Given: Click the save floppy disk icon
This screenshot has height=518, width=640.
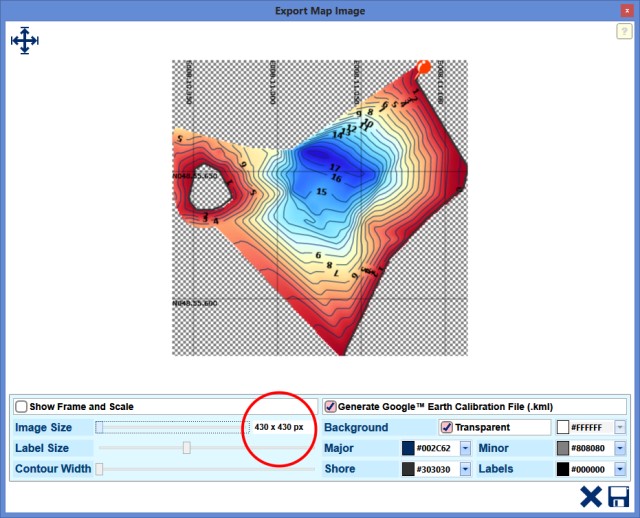Looking at the screenshot, I should [x=618, y=497].
